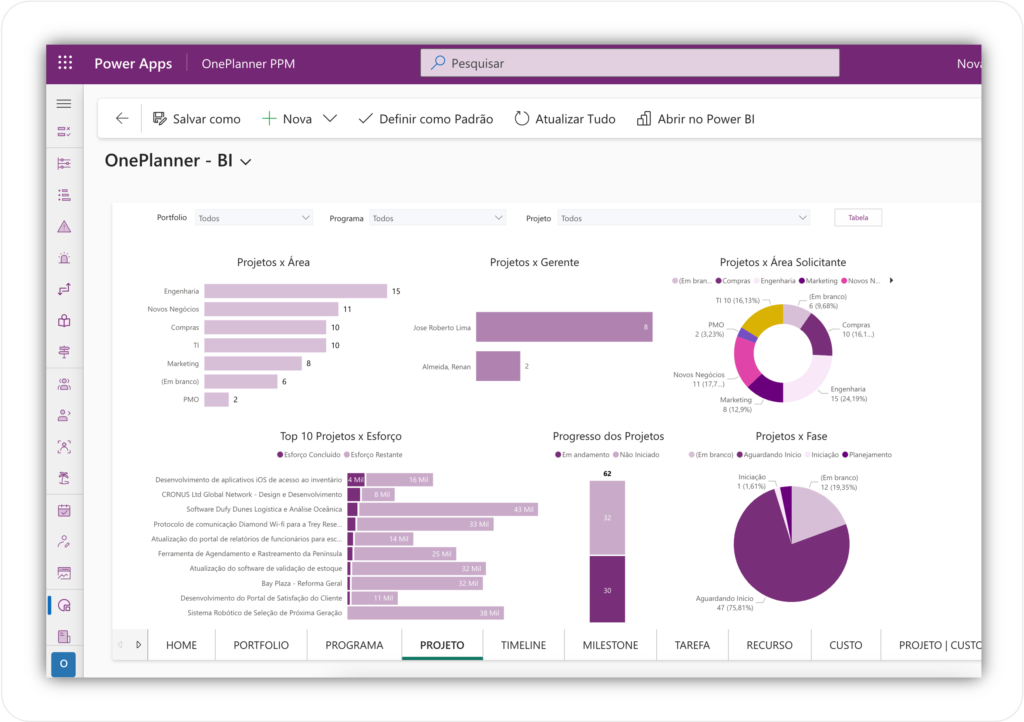Open the person-edit icon in sidebar
The width and height of the screenshot is (1024, 722).
[64, 541]
